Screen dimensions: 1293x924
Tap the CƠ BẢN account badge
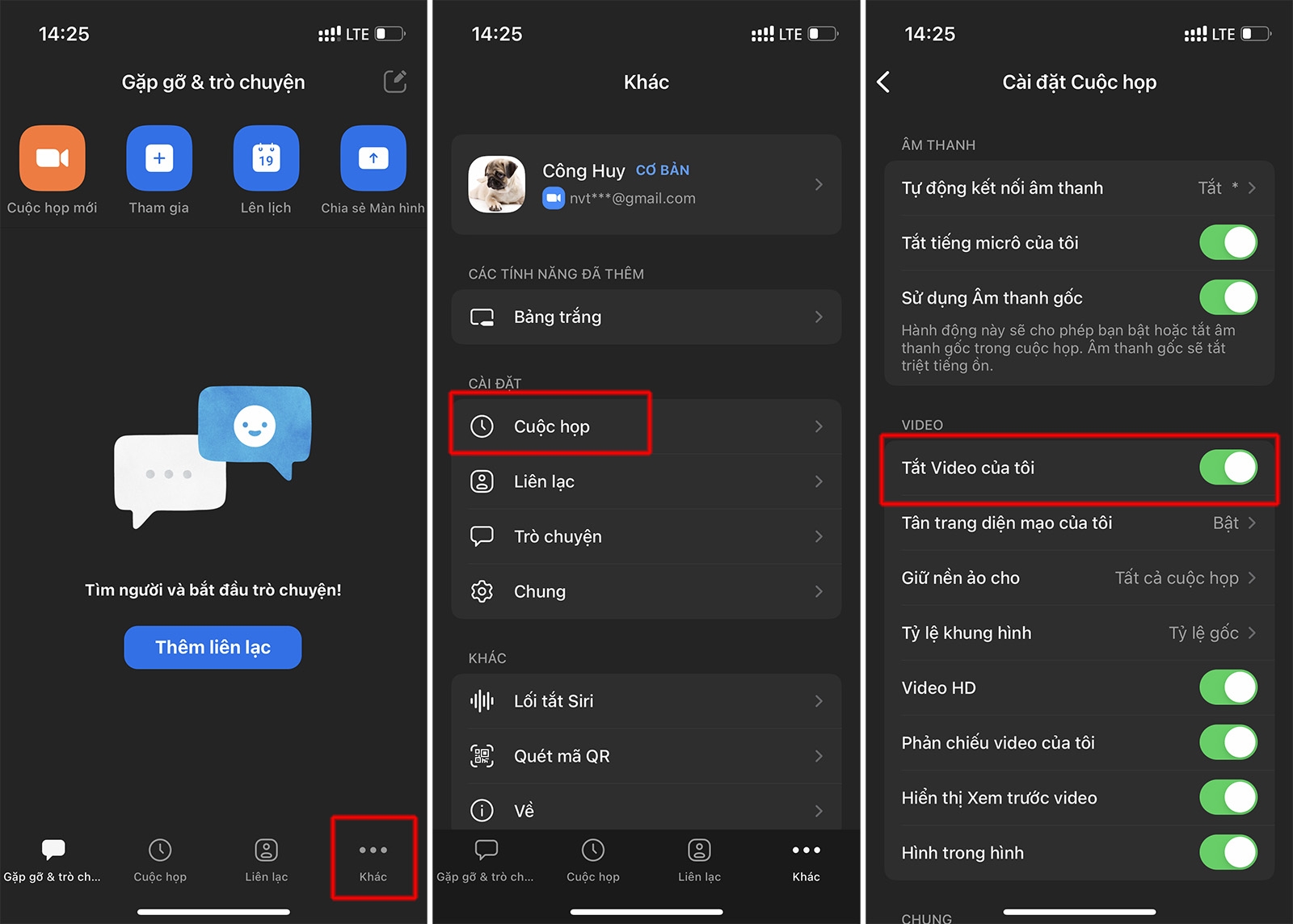coord(663,170)
